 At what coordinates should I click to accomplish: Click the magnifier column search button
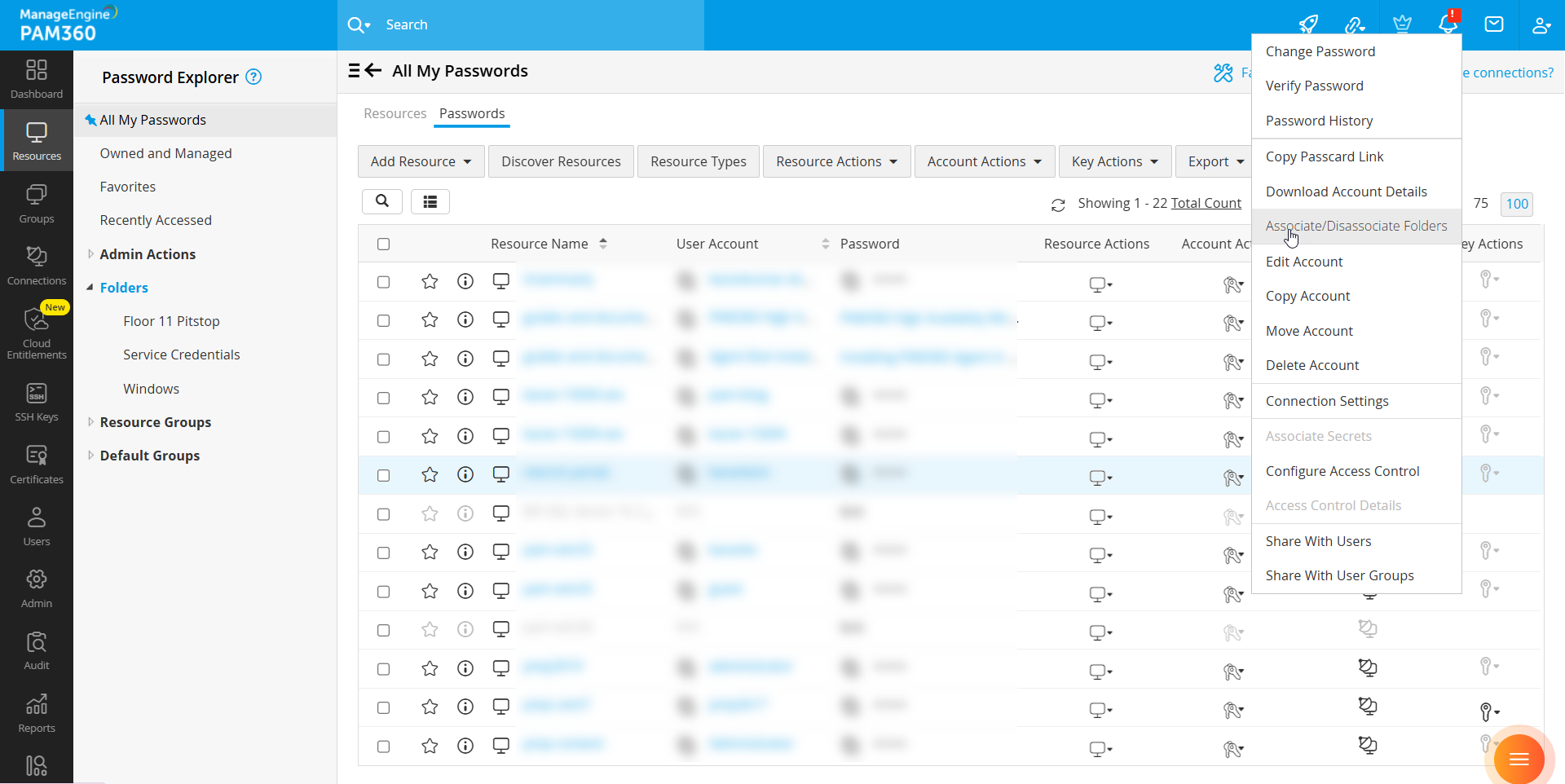click(382, 201)
